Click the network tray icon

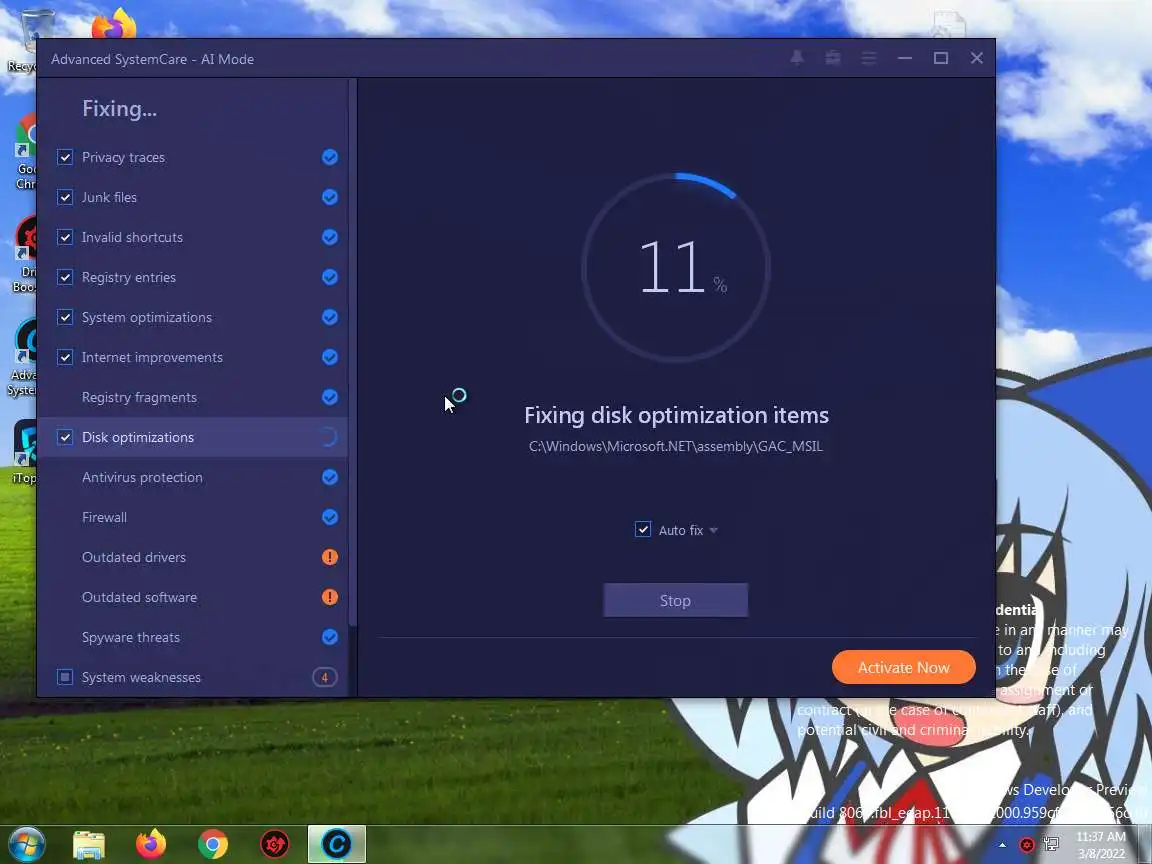click(x=1051, y=844)
